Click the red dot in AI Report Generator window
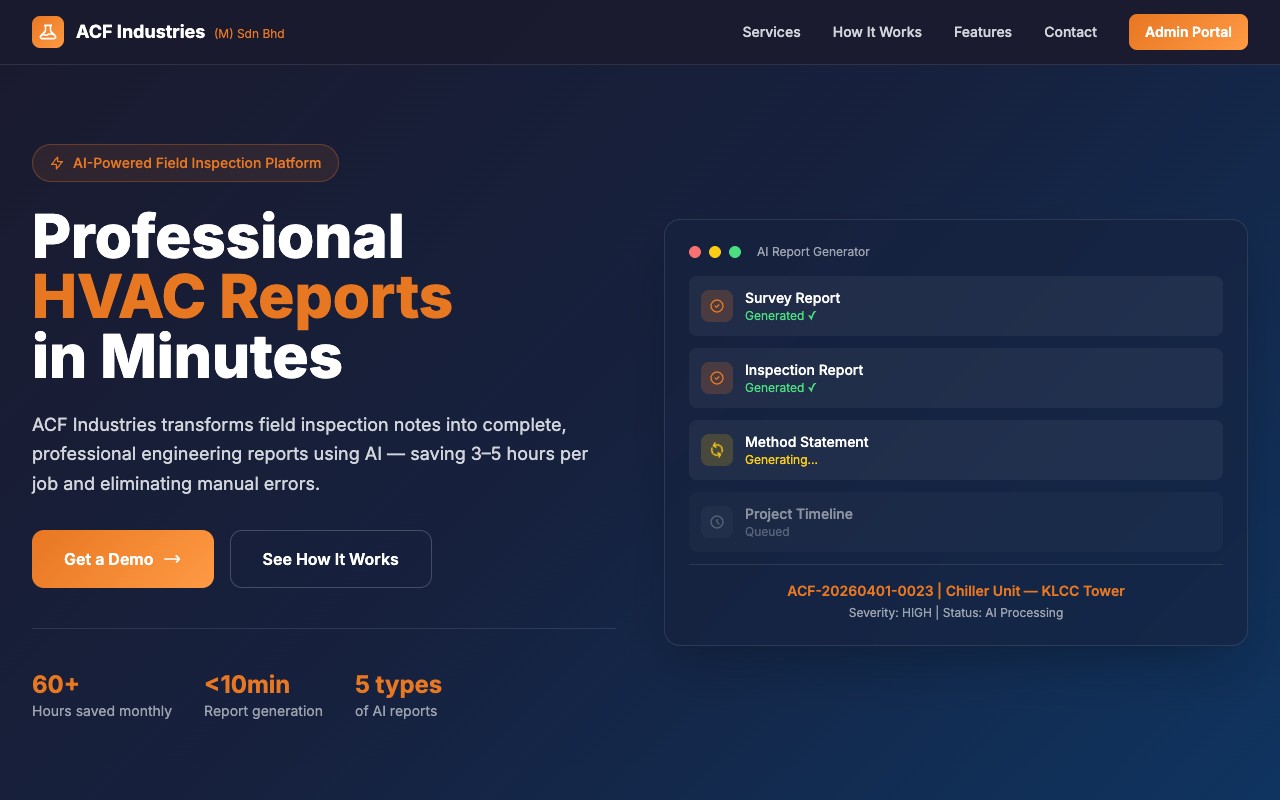This screenshot has height=800, width=1280. [695, 252]
